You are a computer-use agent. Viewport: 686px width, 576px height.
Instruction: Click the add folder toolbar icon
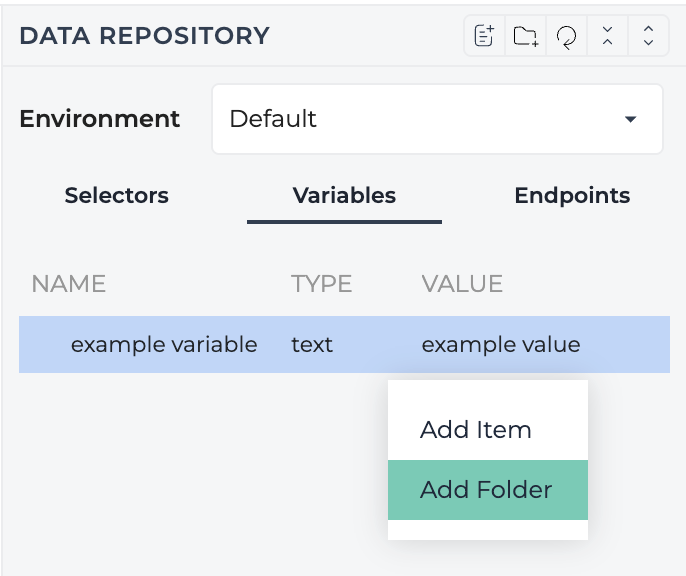click(525, 36)
